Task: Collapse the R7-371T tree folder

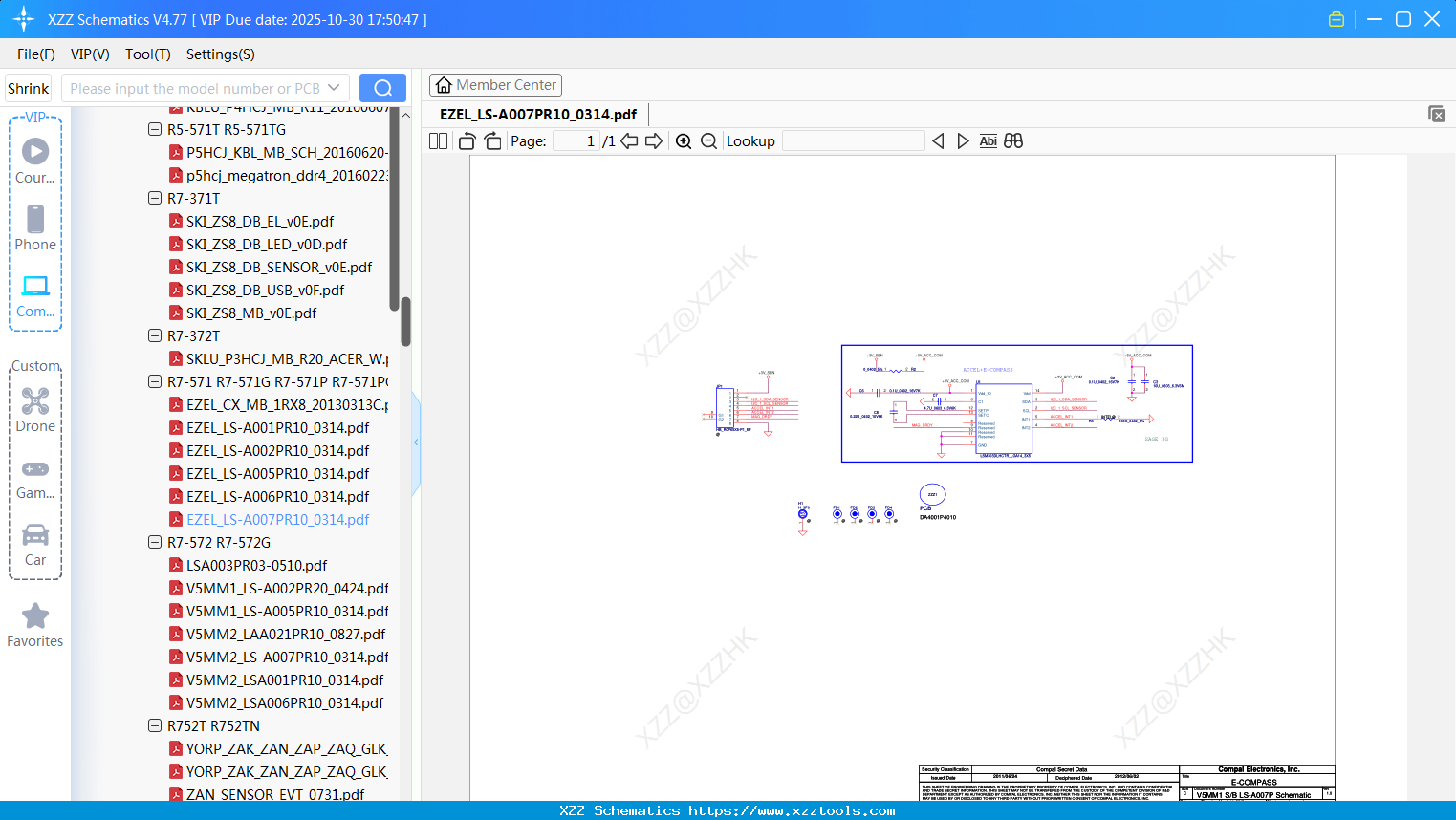Action: 155,198
